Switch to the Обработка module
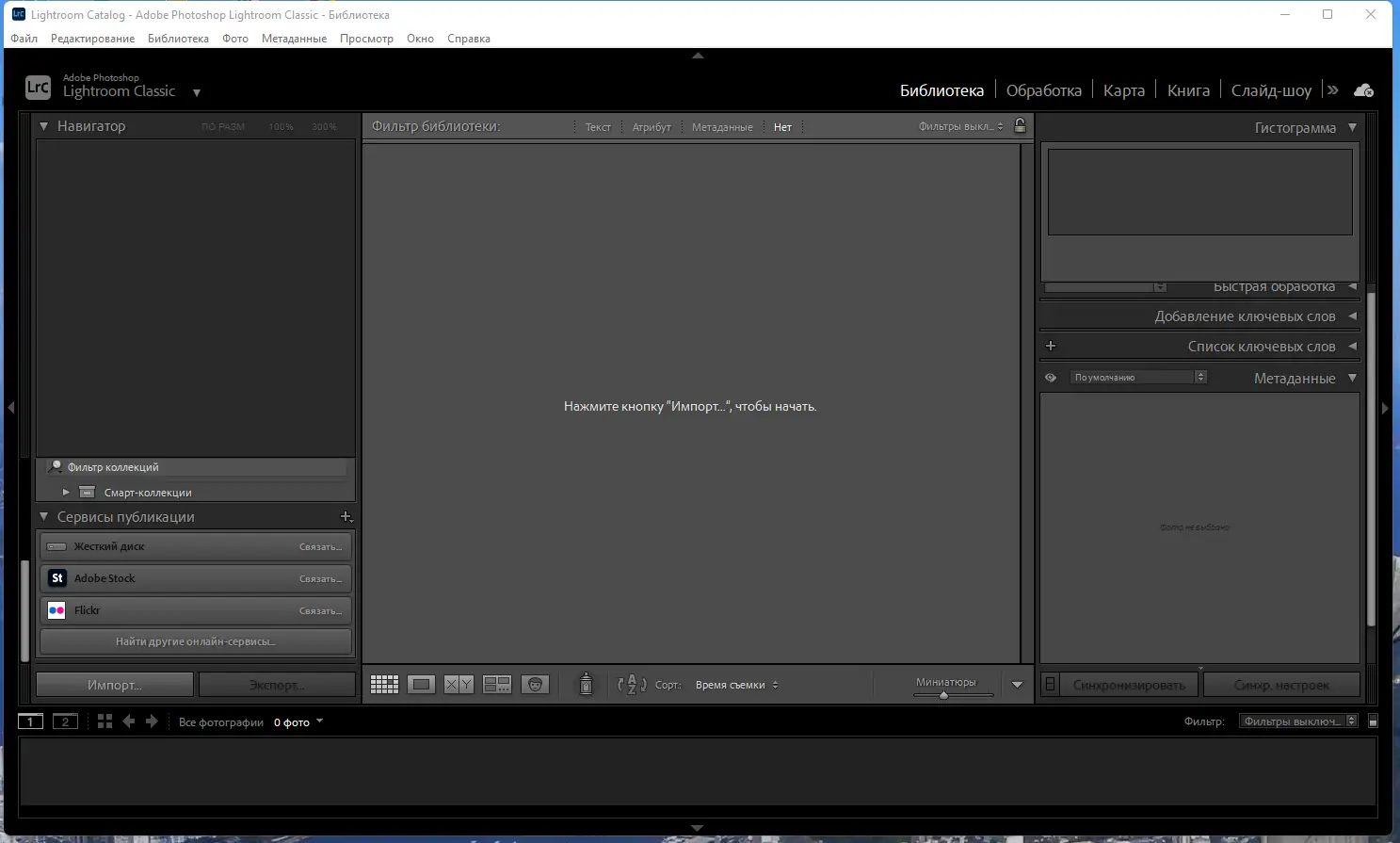Viewport: 1400px width, 843px height. [1043, 90]
